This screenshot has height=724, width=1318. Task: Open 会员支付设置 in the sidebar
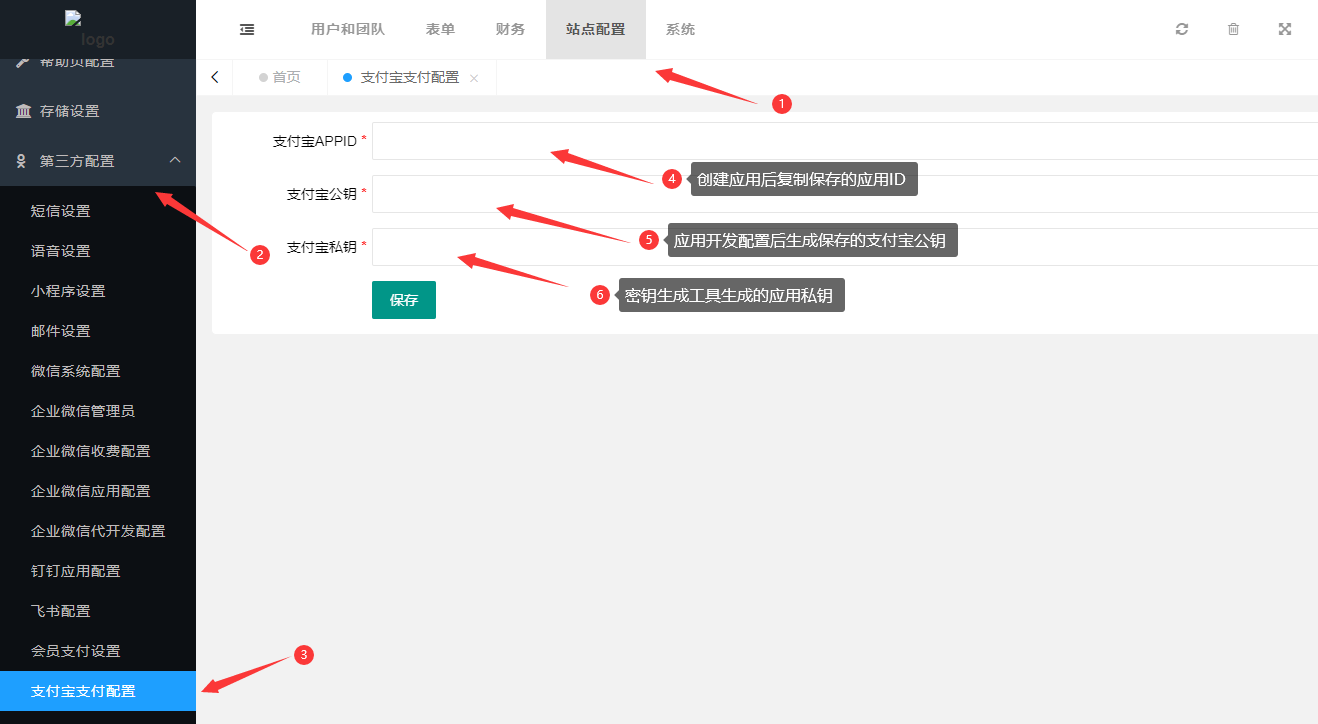[75, 651]
